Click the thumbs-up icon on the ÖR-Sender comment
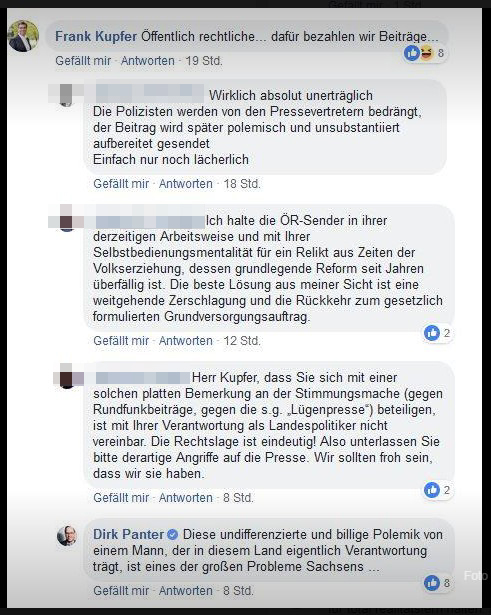The height and width of the screenshot is (615, 491). pos(432,333)
